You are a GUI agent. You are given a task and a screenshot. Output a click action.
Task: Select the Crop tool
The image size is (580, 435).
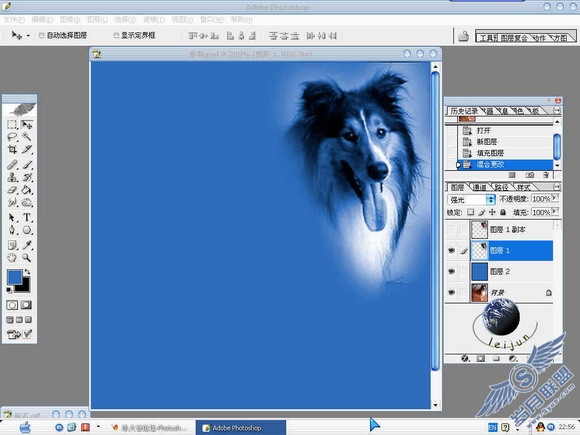pos(12,150)
